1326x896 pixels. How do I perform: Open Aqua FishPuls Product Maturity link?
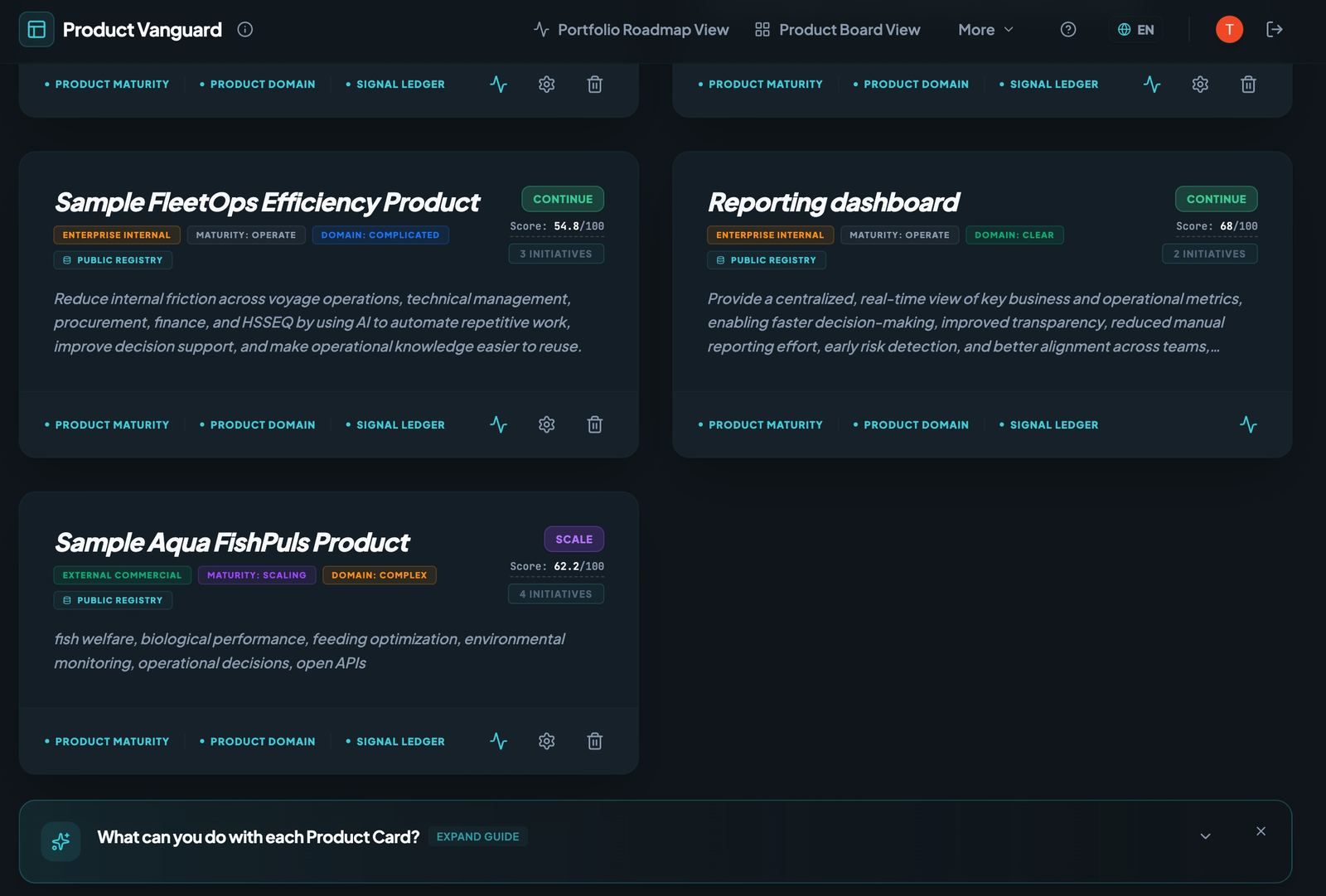tap(107, 742)
